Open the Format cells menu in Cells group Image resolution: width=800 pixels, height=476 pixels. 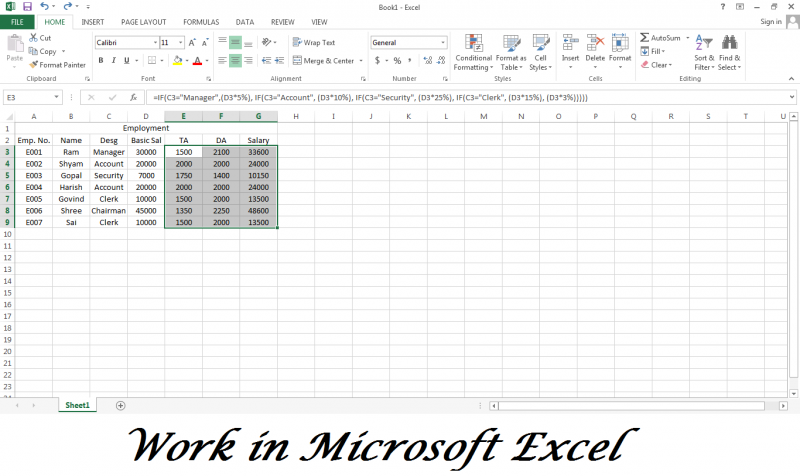click(x=620, y=51)
